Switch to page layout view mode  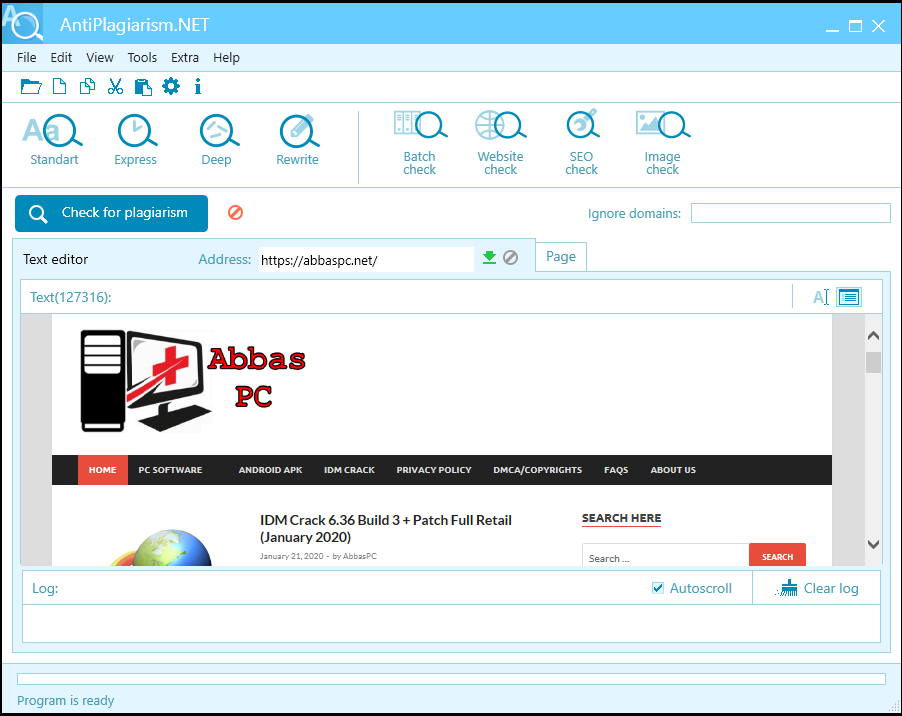pos(849,297)
